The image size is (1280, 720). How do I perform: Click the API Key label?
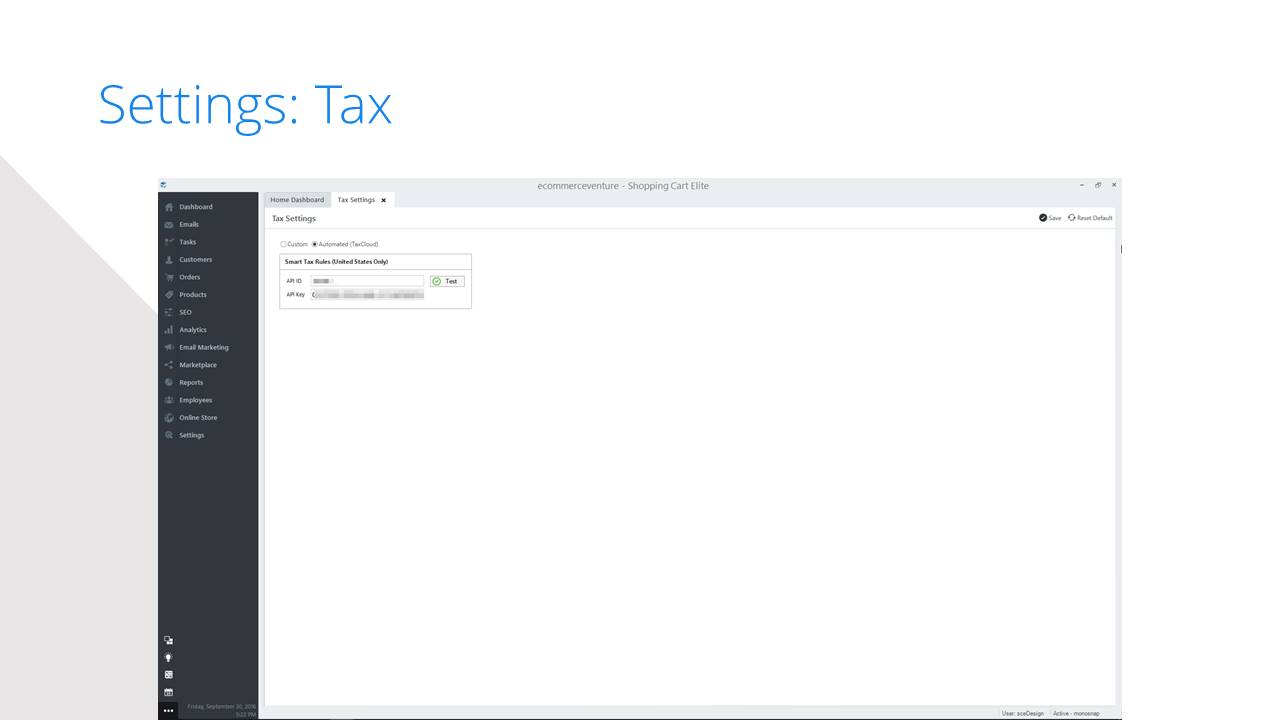pos(296,295)
